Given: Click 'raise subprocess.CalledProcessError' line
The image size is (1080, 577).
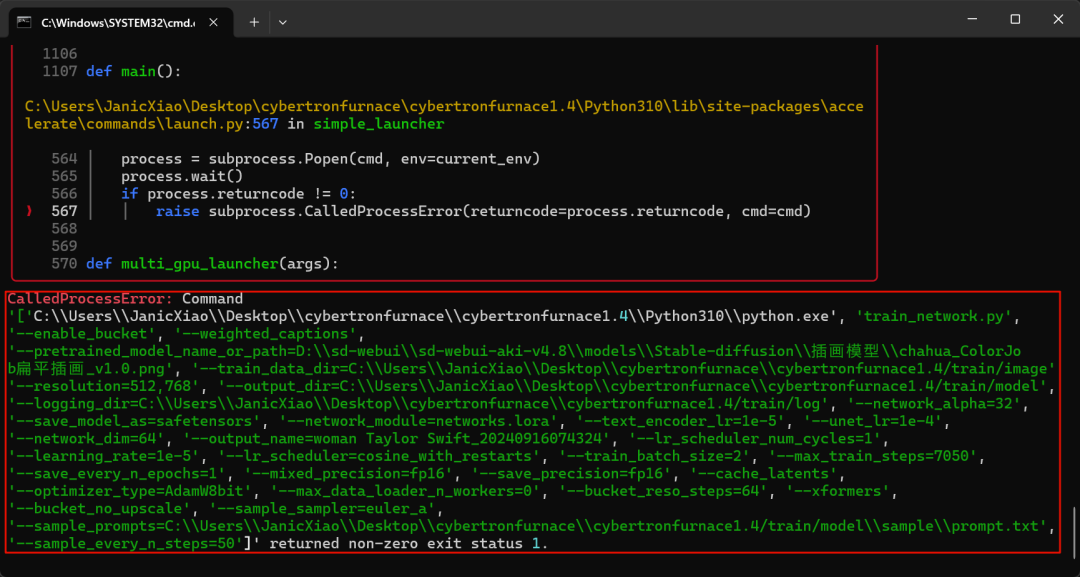Looking at the screenshot, I should click(484, 211).
